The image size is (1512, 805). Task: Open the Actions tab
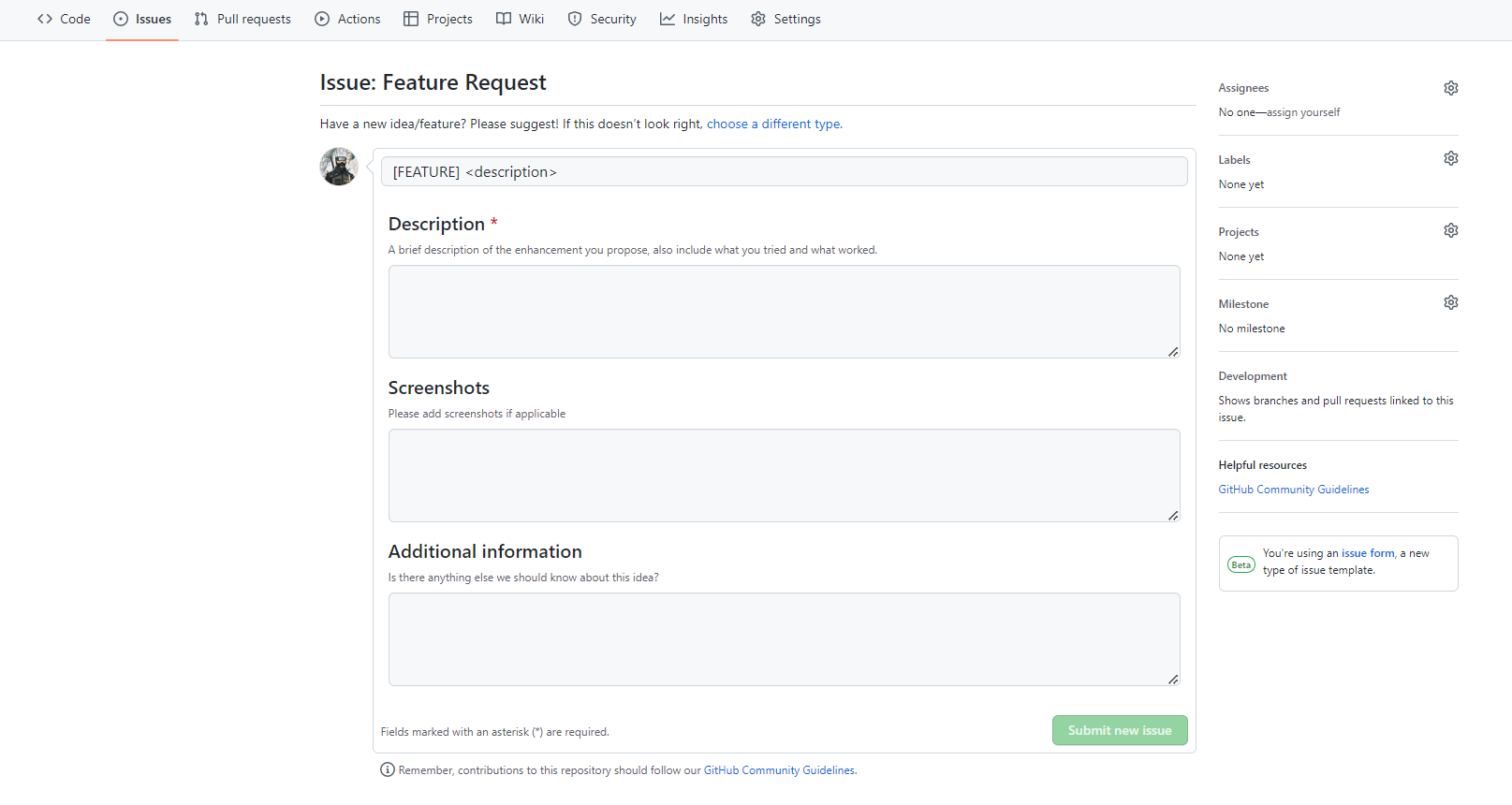coord(347,19)
